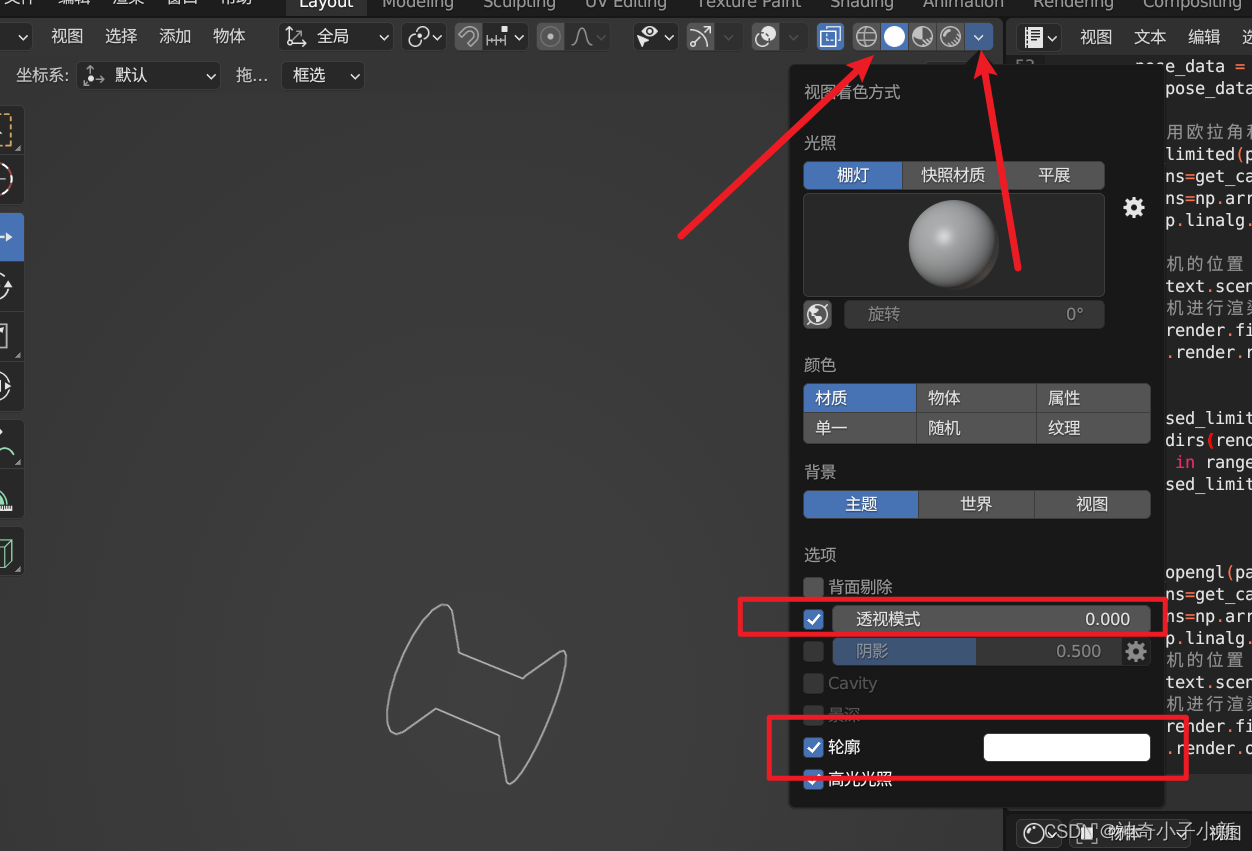This screenshot has height=851, width=1252.
Task: Open the 物体 menu in the header
Action: (228, 36)
